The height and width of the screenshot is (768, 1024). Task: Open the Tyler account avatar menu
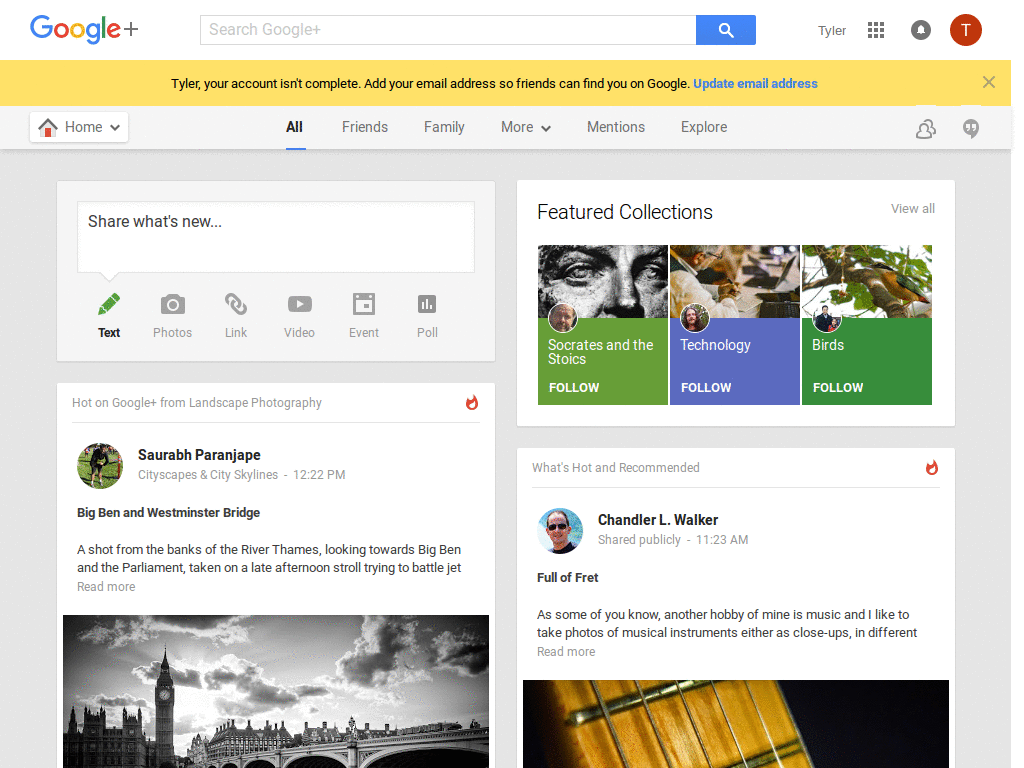click(965, 30)
